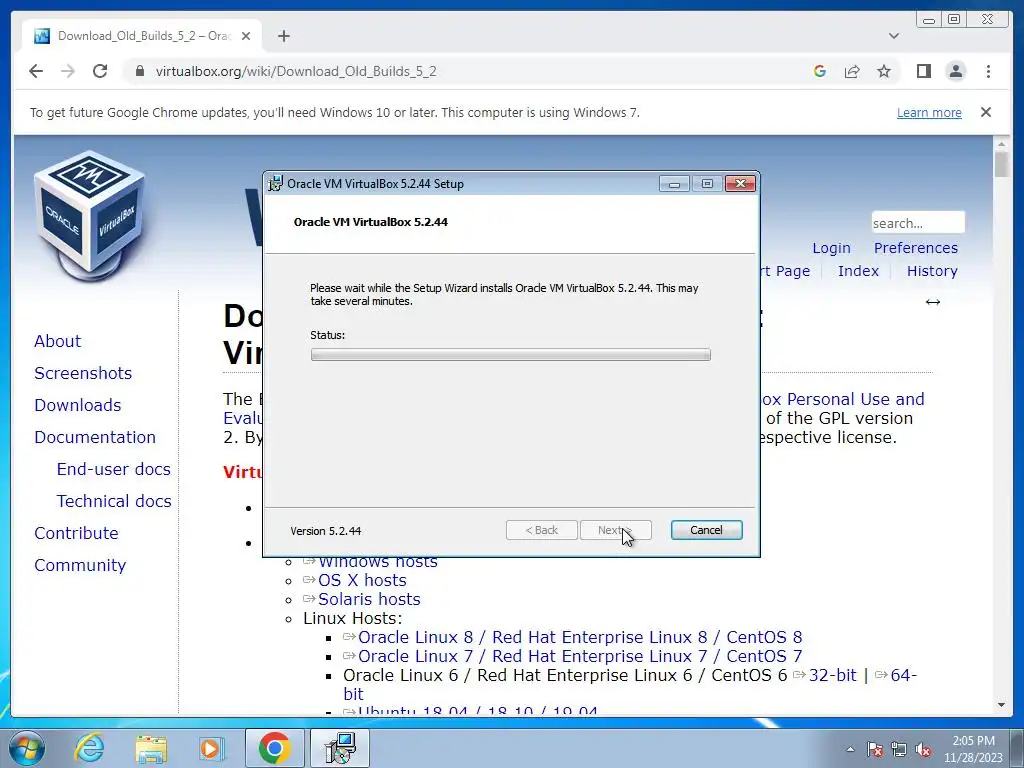The height and width of the screenshot is (768, 1024).
Task: Close the Download_Old_Builds_5_2 tab
Action: pos(246,36)
